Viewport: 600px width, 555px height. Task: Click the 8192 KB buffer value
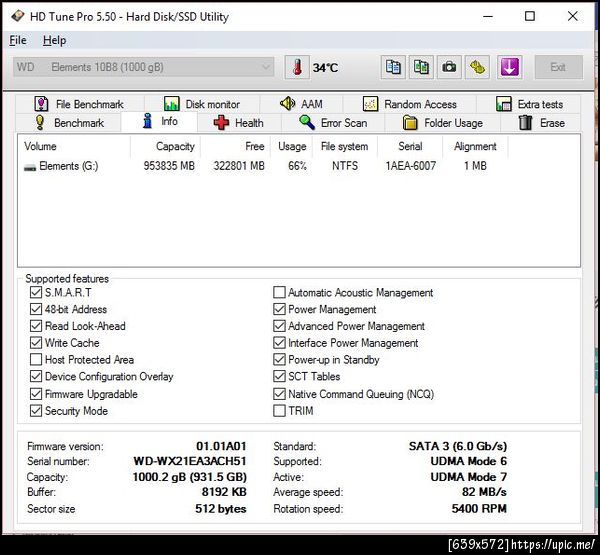[224, 492]
